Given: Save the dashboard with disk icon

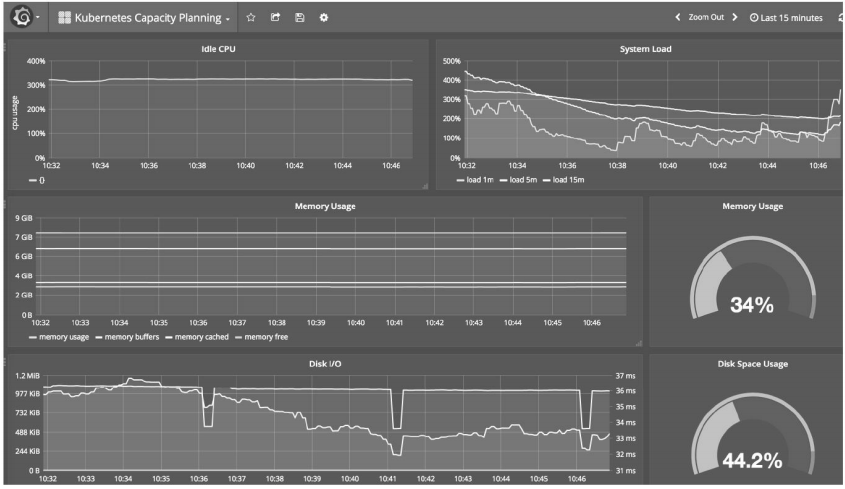Looking at the screenshot, I should click(300, 17).
